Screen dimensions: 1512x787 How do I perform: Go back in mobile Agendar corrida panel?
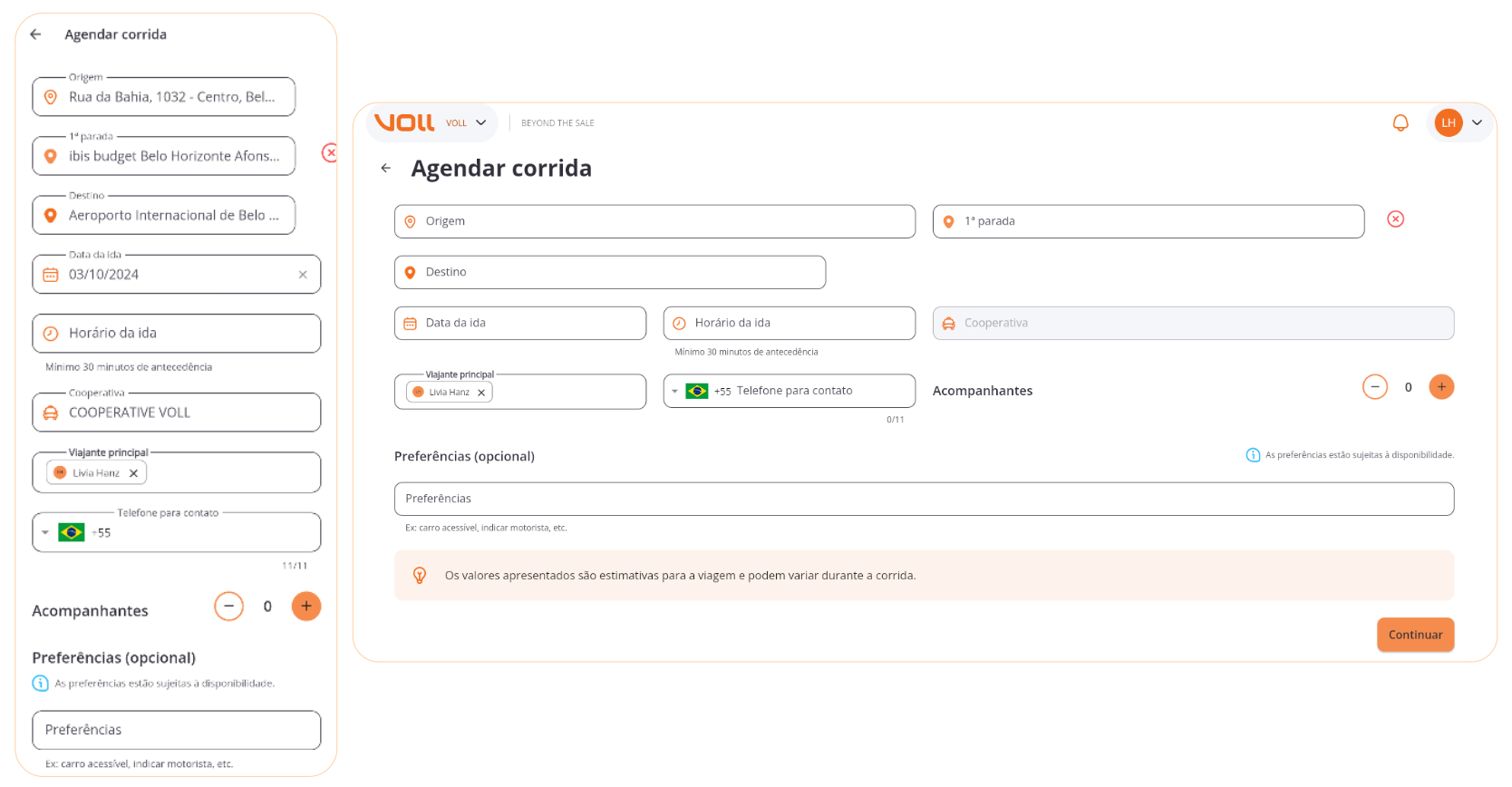[x=35, y=34]
